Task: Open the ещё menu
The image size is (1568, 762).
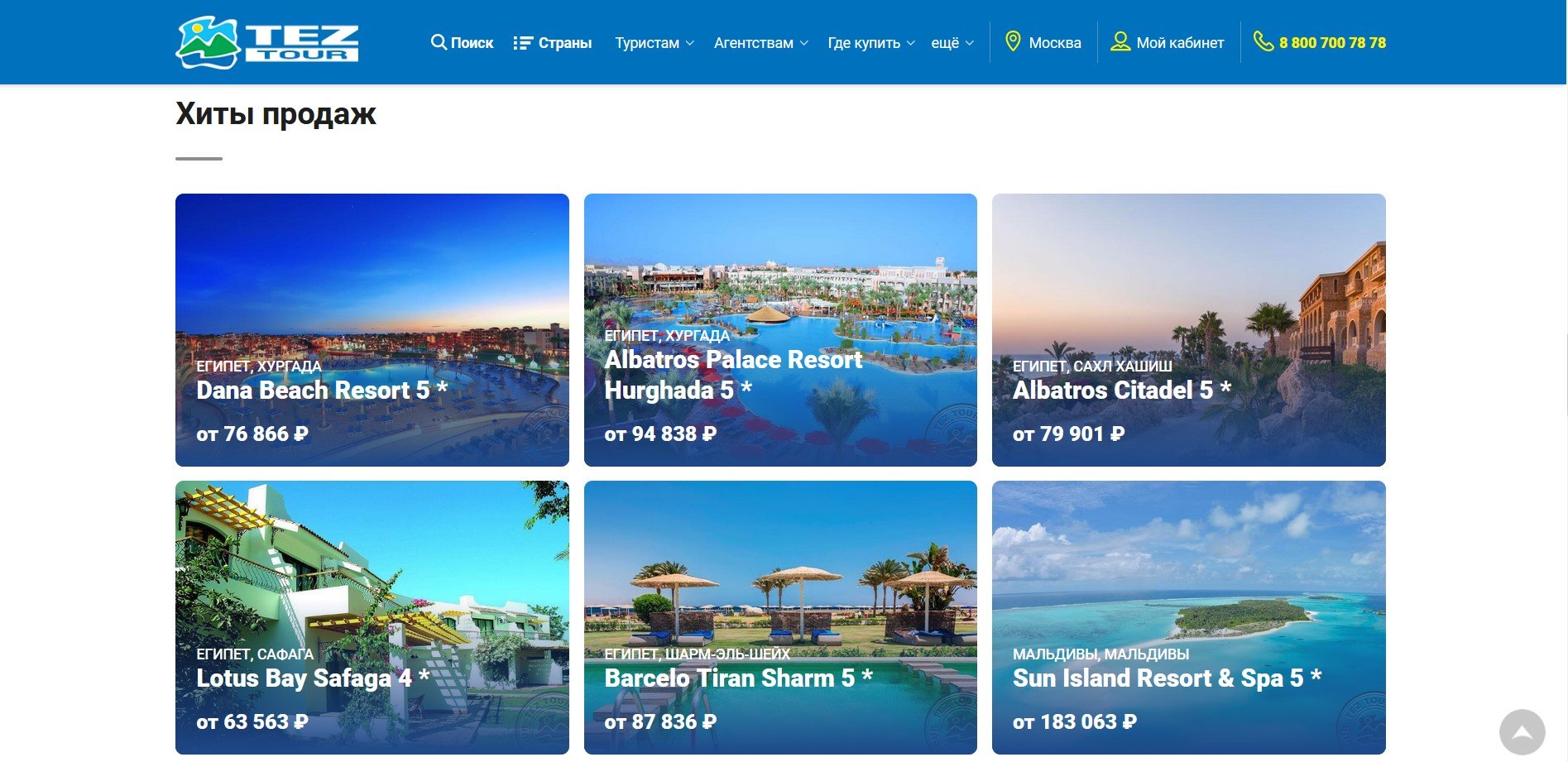Action: [952, 43]
